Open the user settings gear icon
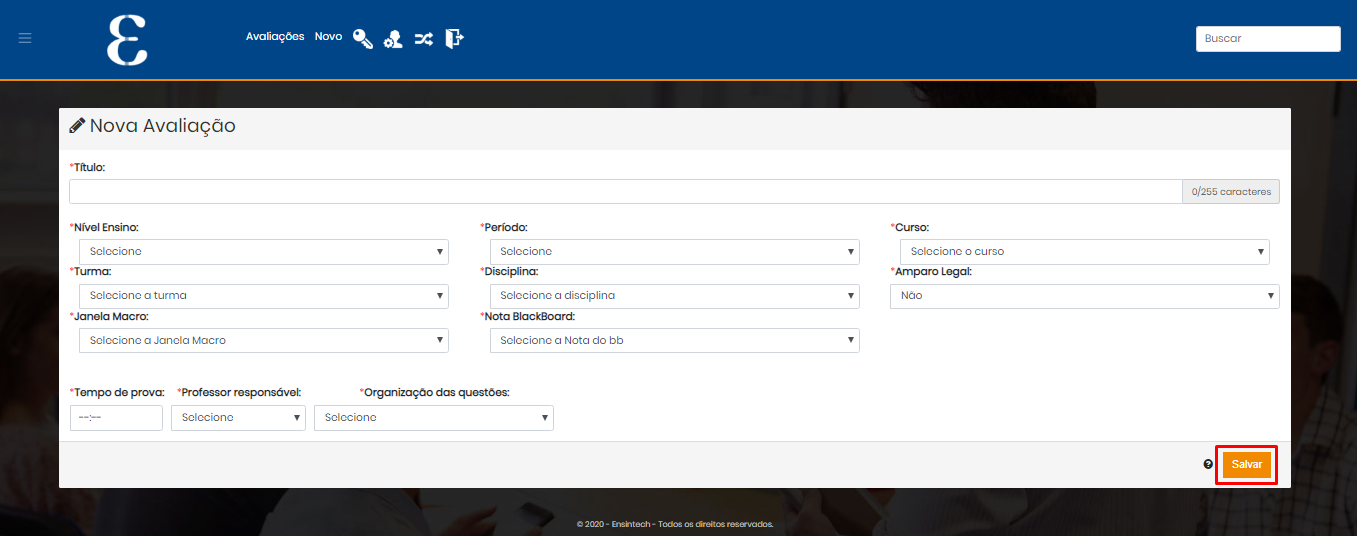Screen dimensions: 1357x536 click(x=393, y=39)
